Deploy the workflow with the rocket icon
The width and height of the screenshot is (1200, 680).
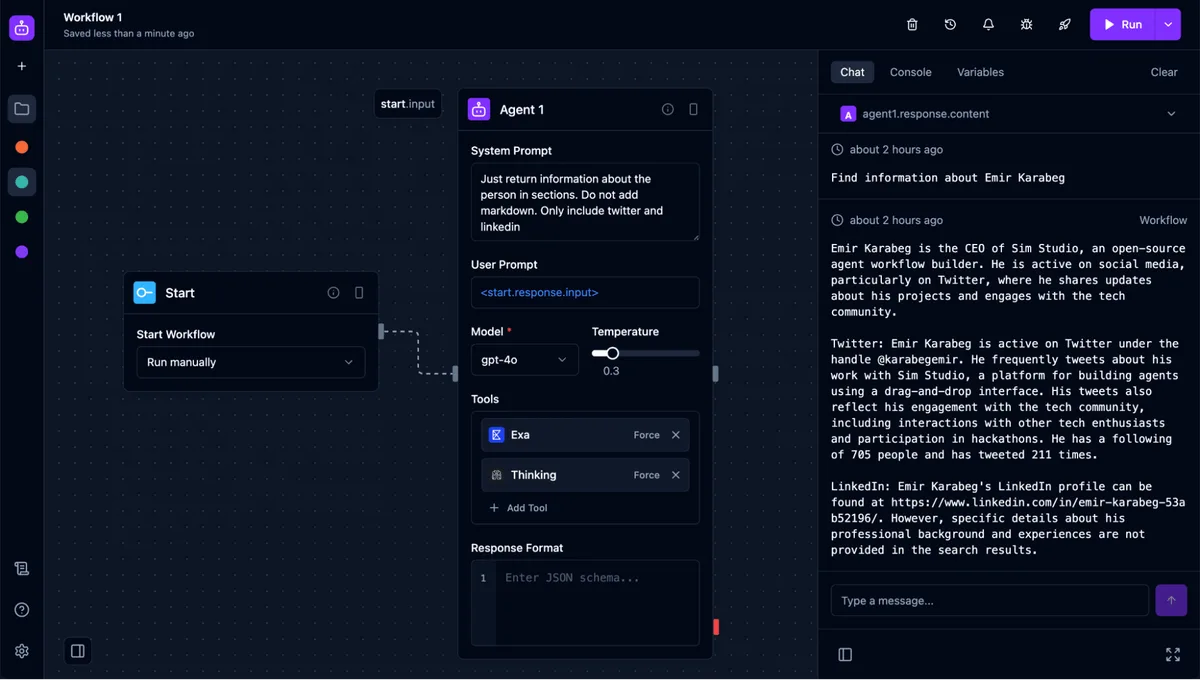1064,24
